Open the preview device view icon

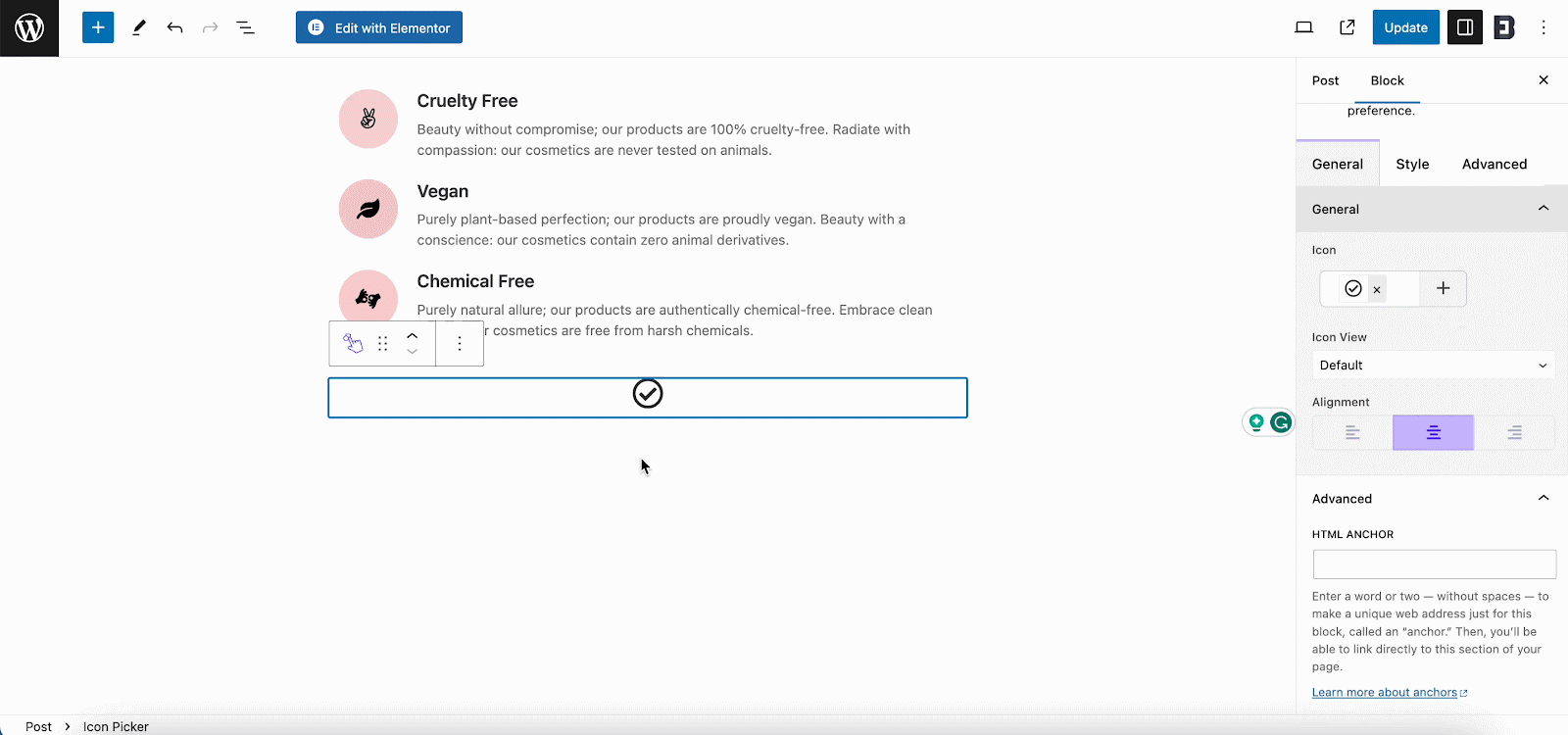(x=1303, y=27)
